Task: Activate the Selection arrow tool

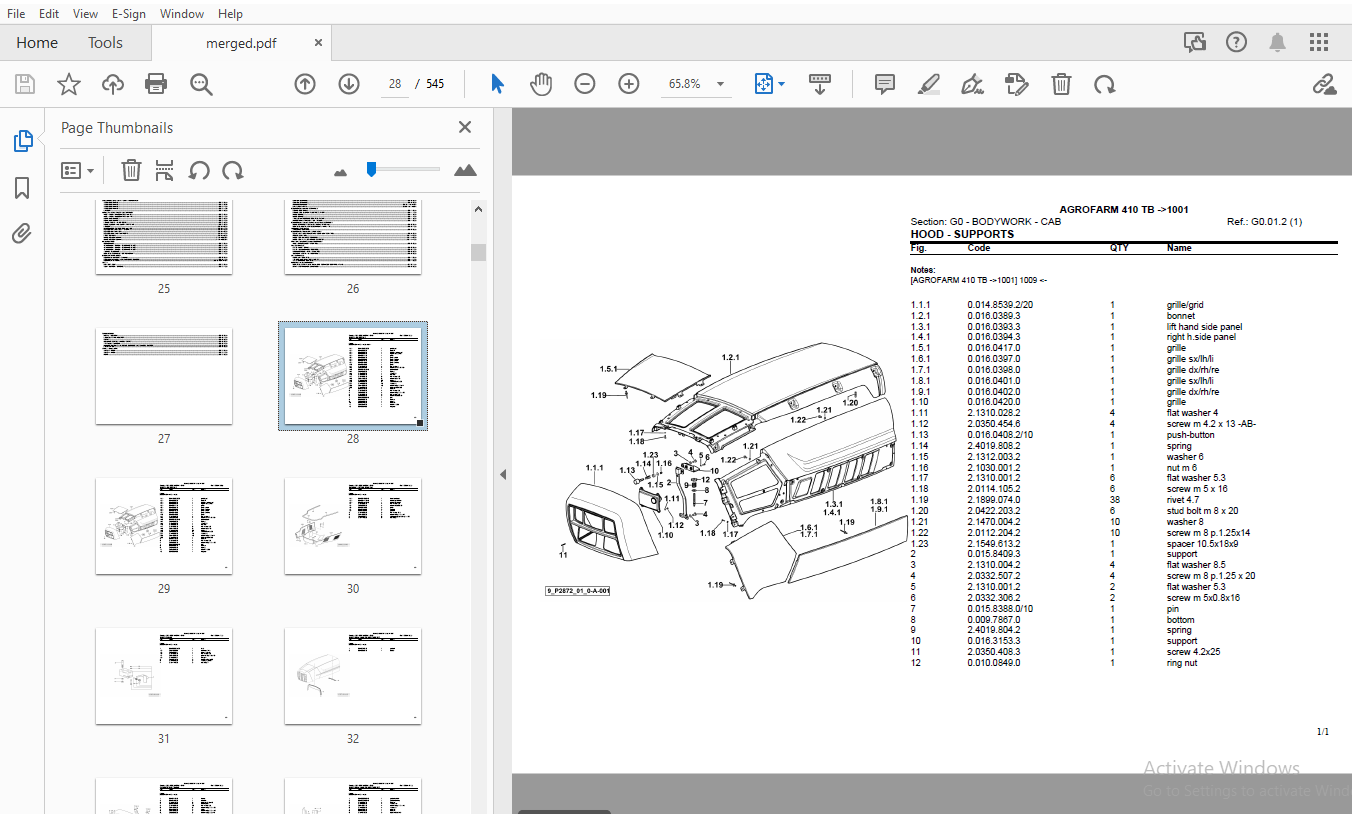Action: (497, 84)
